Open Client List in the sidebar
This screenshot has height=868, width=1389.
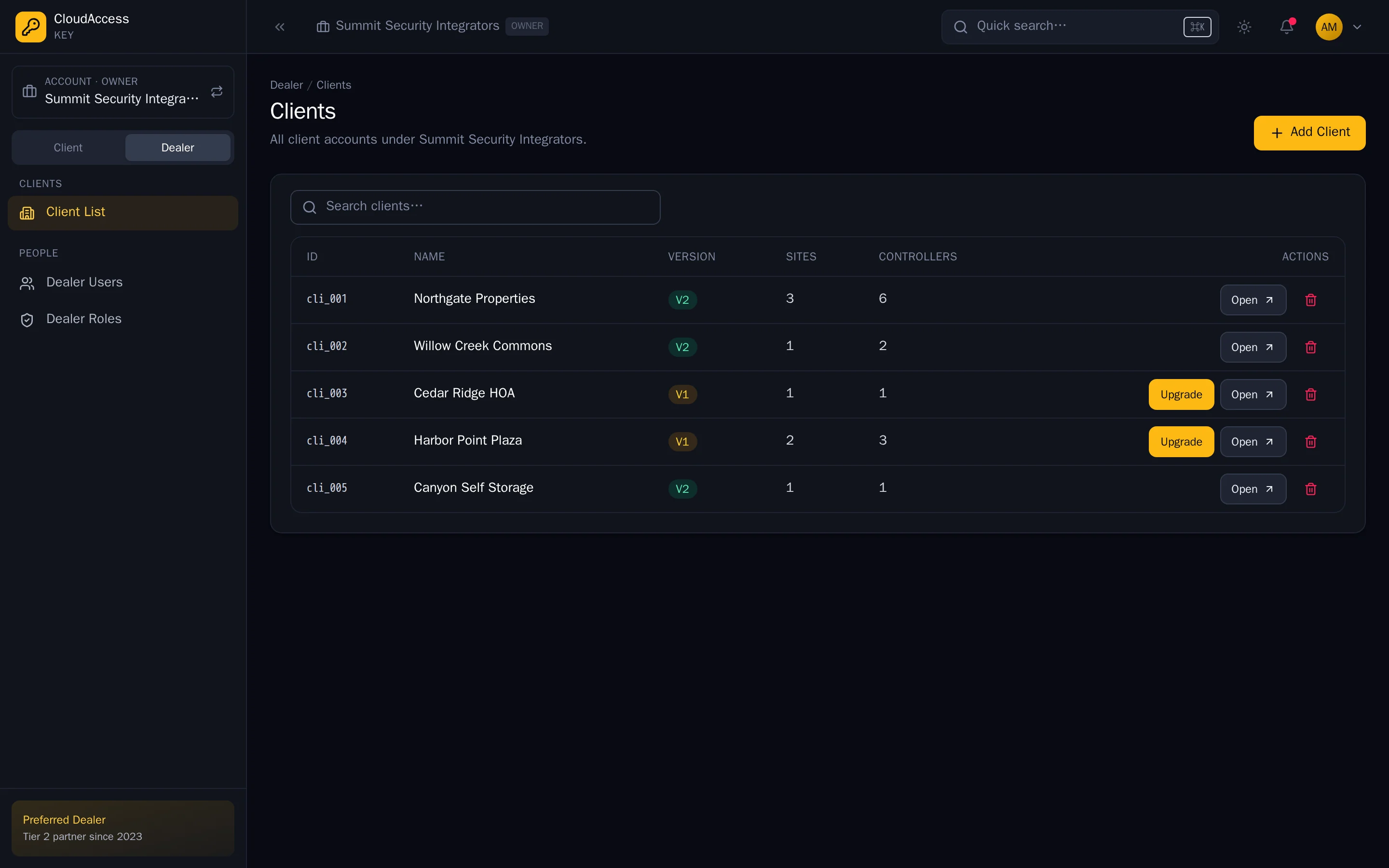click(123, 213)
